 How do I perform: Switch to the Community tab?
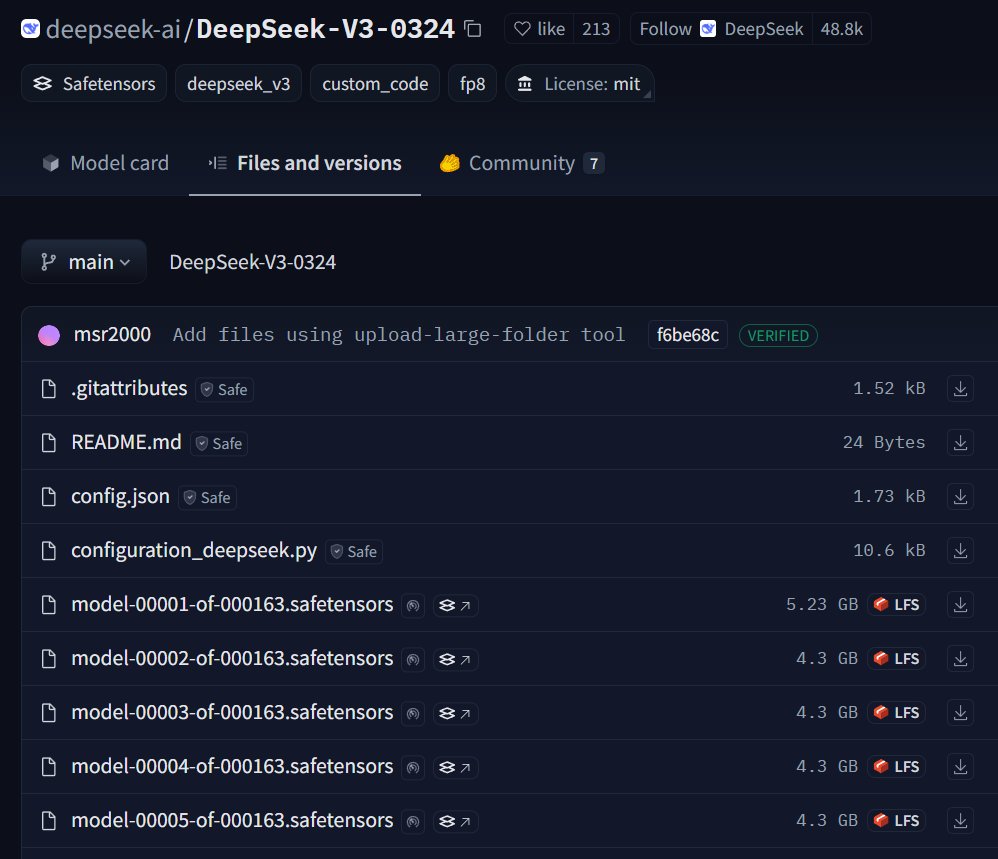click(521, 163)
